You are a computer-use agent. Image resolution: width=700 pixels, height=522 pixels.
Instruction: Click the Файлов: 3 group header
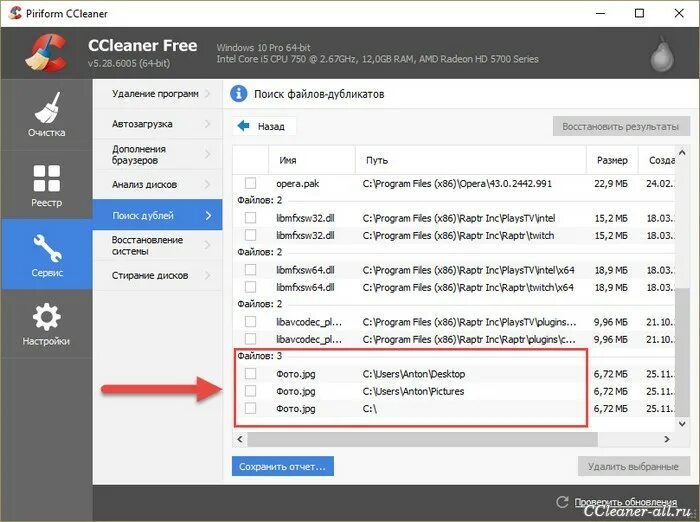(260, 356)
